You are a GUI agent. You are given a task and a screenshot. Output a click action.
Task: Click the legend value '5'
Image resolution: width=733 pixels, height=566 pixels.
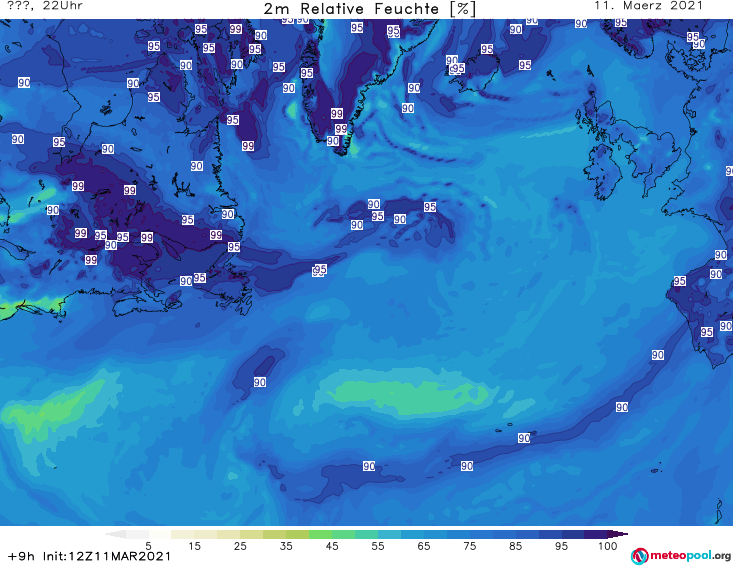148,546
